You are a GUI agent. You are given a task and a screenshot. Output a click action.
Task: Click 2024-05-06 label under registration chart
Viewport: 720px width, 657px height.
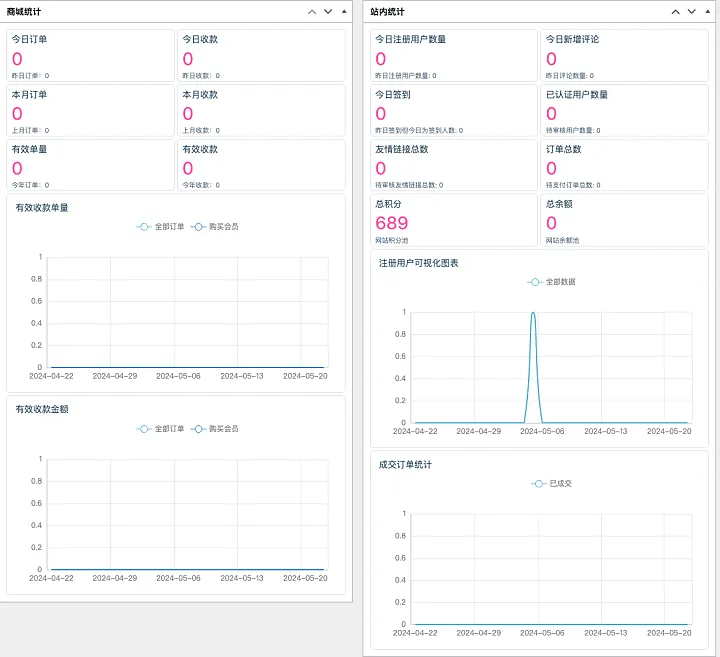point(542,432)
